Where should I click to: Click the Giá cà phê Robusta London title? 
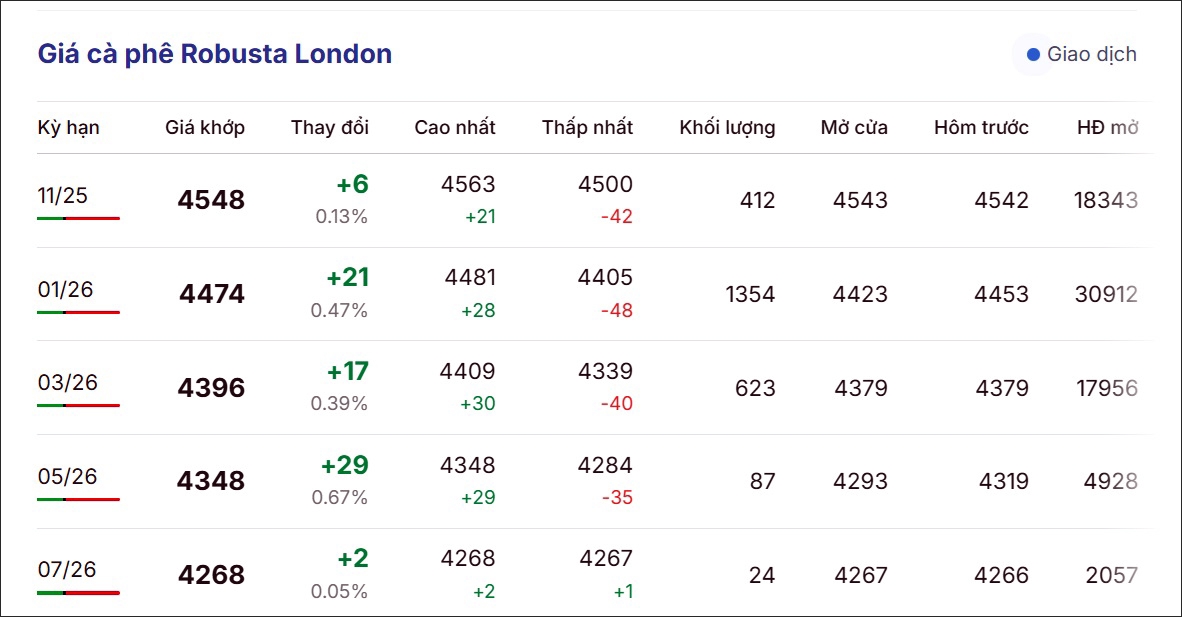click(x=215, y=54)
